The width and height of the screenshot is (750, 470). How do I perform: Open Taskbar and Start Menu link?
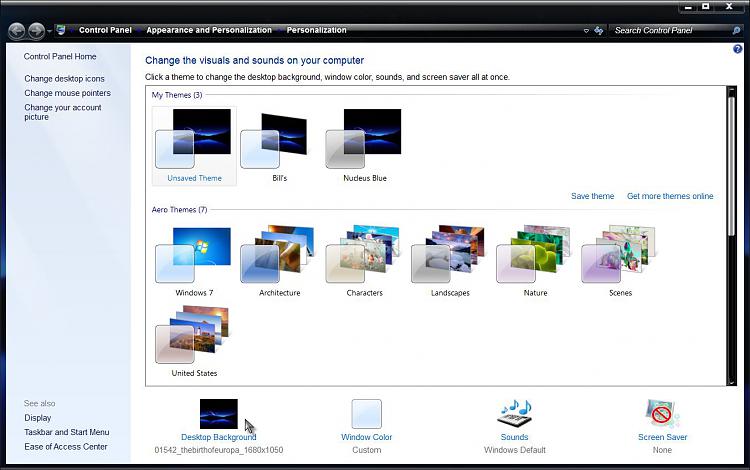(66, 432)
